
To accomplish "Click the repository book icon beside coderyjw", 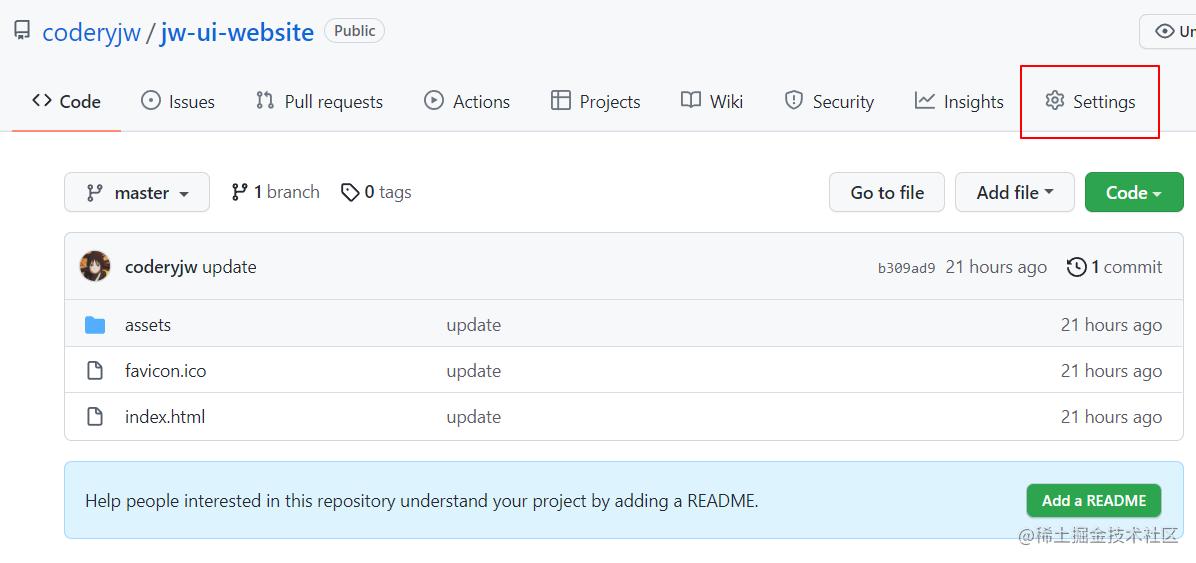I will tap(22, 31).
